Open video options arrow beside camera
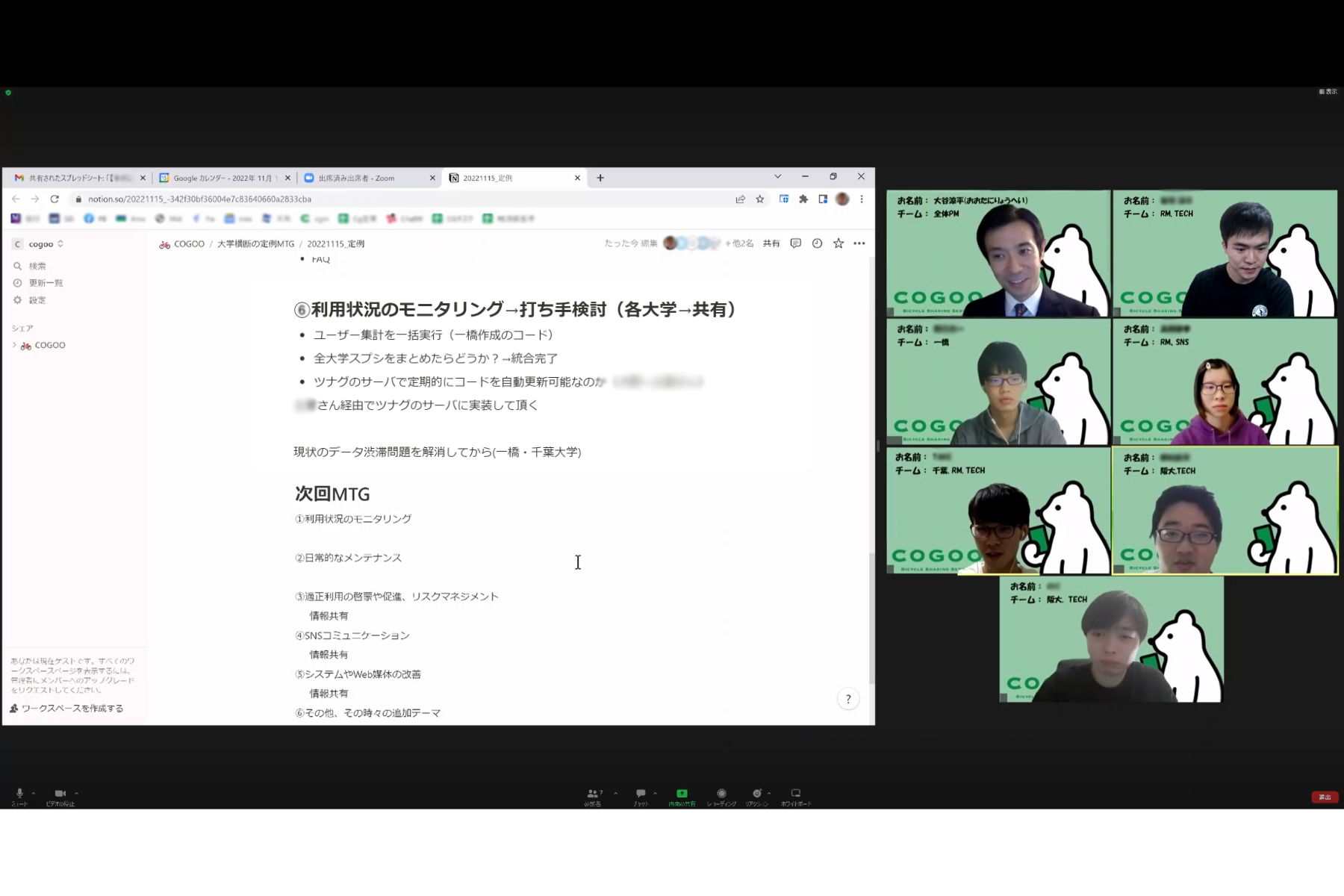Viewport: 1344px width, 896px height. coord(76,793)
